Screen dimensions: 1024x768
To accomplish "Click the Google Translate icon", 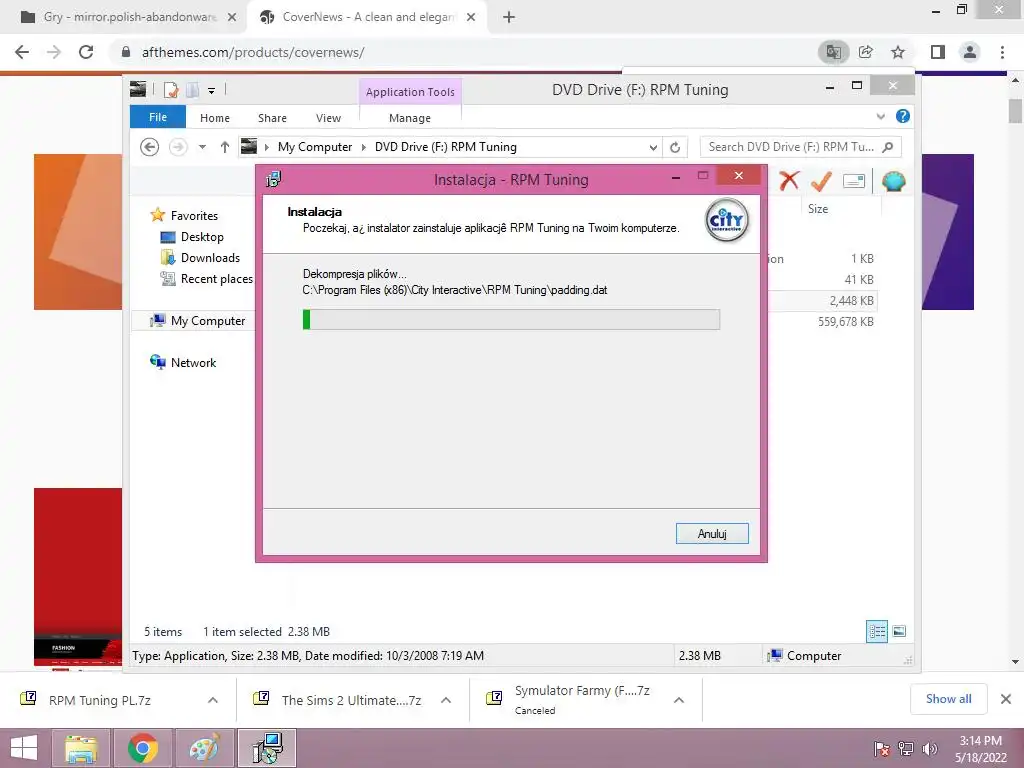I will click(833, 52).
